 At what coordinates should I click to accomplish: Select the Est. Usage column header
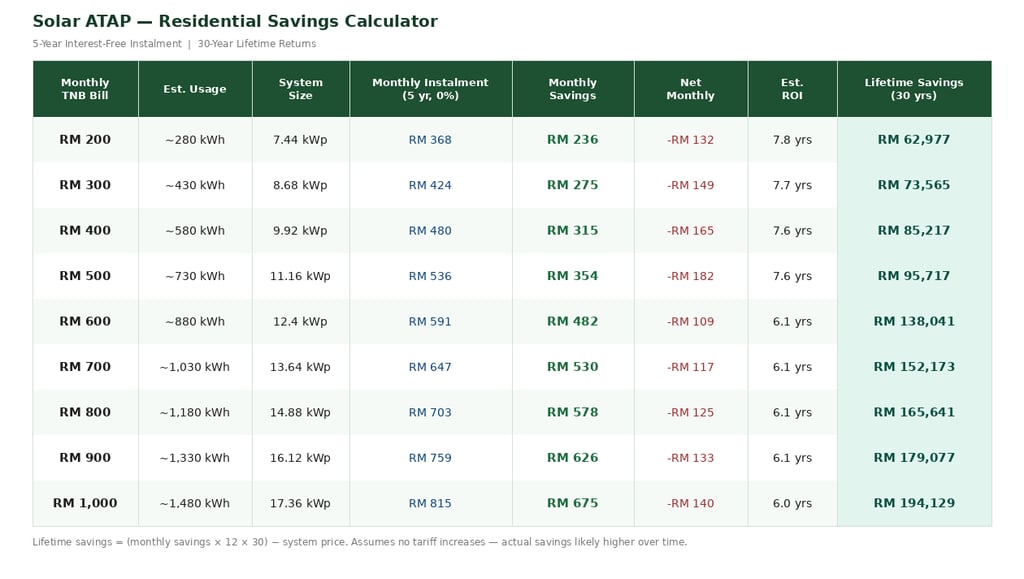point(195,89)
